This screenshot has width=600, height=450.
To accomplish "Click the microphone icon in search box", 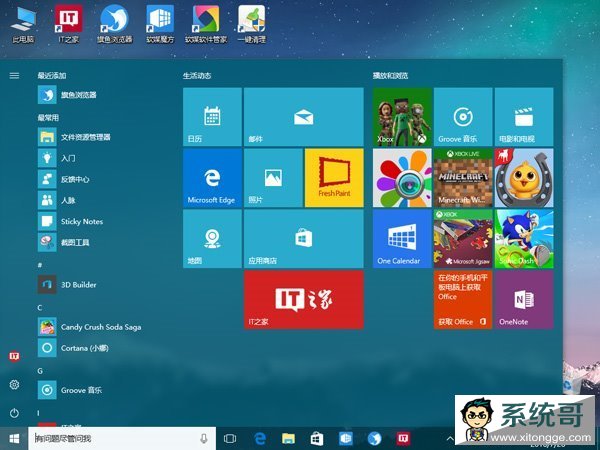I will [204, 439].
